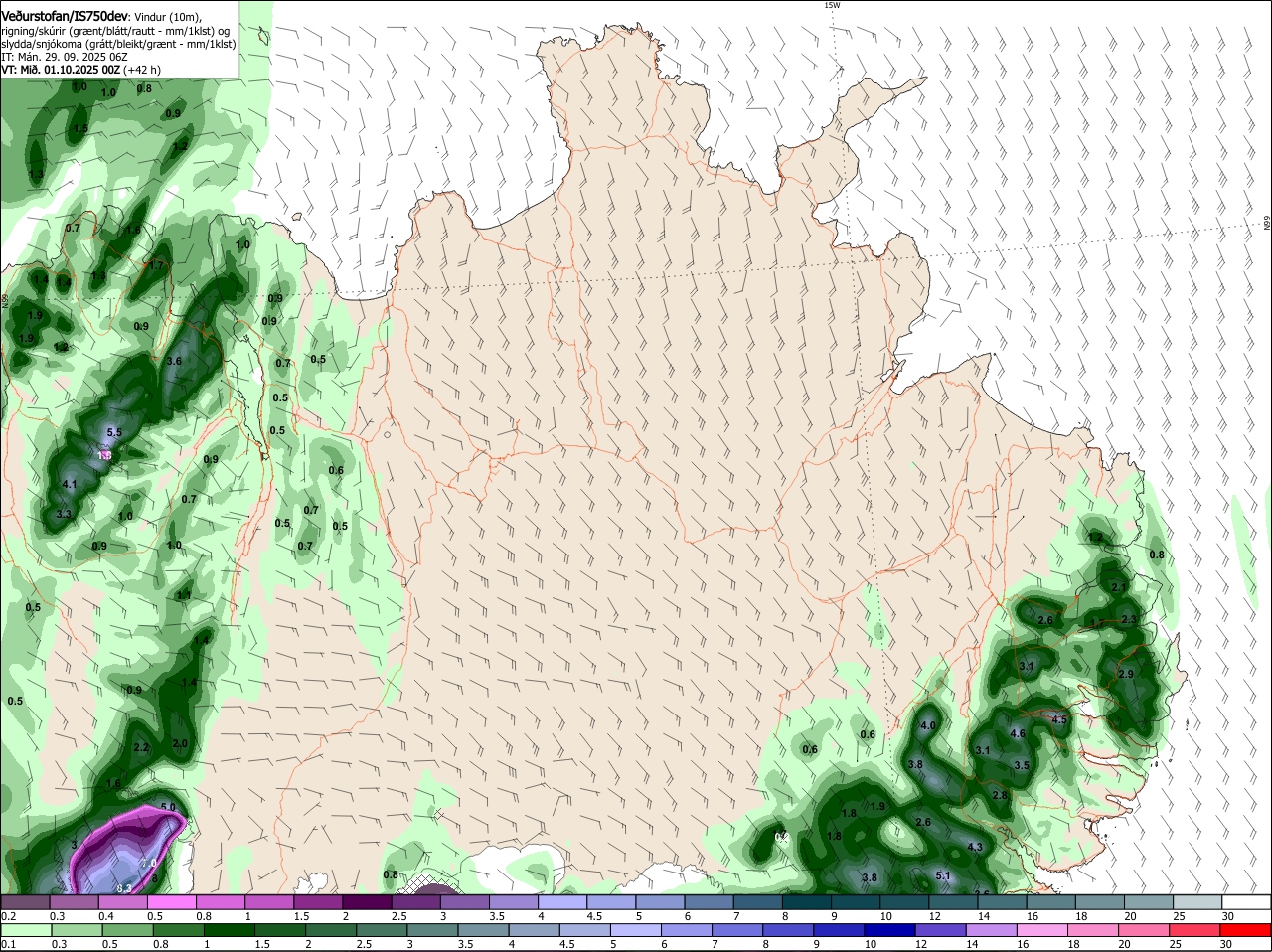
Task: Click the 3.3 precipitation value on the map
Action: (x=64, y=514)
